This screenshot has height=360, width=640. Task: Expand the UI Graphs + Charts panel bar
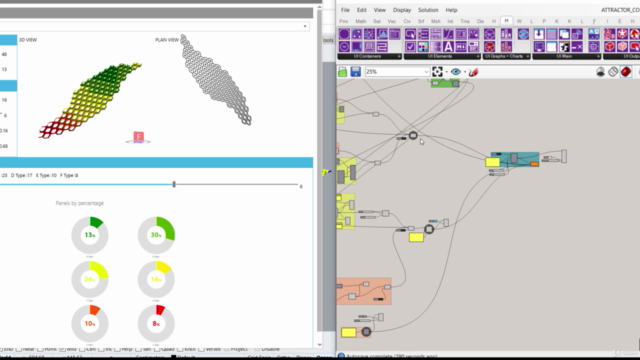pyautogui.click(x=507, y=56)
